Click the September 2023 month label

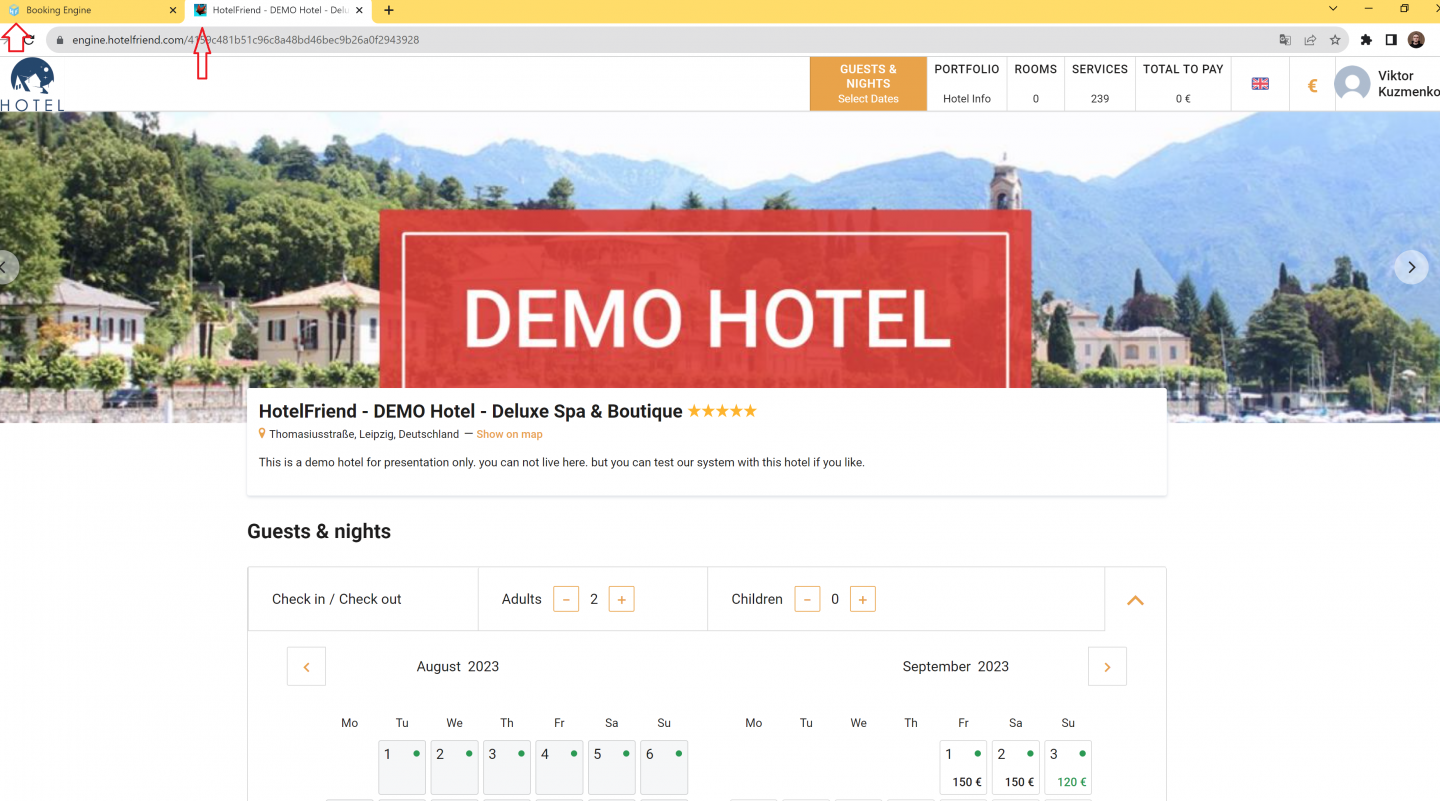click(956, 666)
